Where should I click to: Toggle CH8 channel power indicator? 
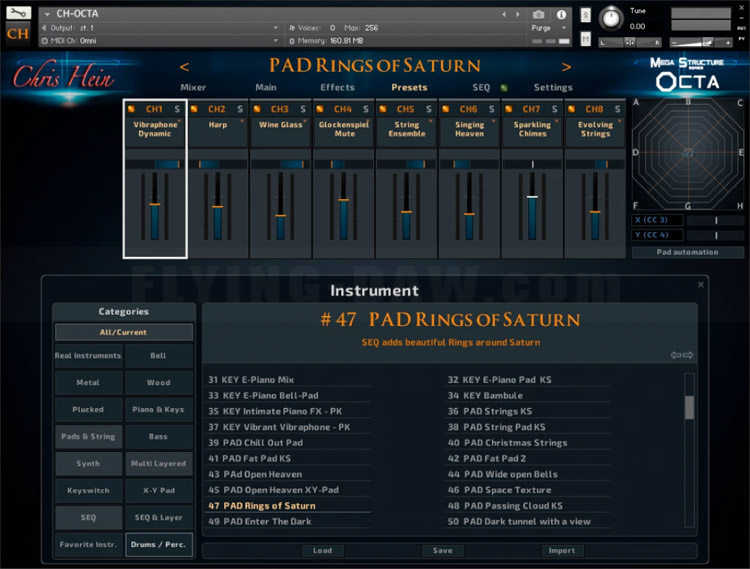point(571,109)
